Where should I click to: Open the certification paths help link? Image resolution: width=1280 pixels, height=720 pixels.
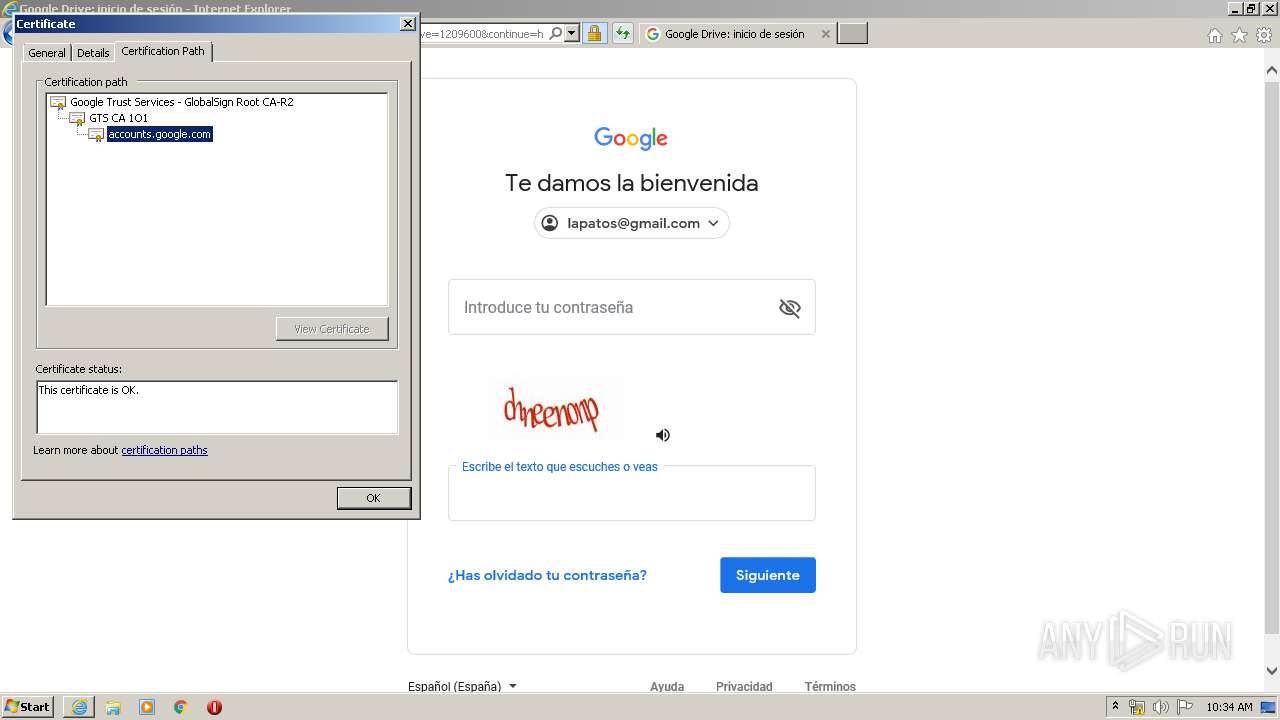pyautogui.click(x=164, y=450)
